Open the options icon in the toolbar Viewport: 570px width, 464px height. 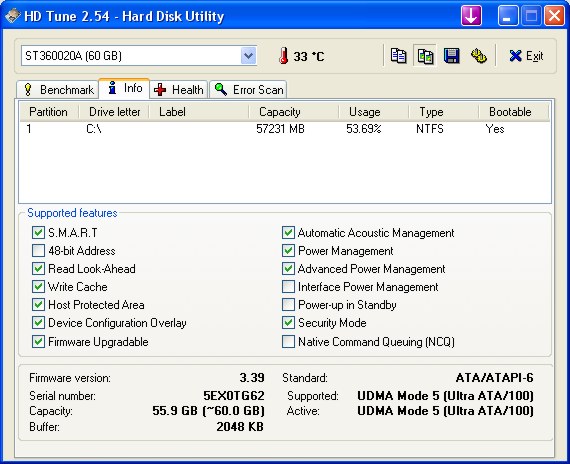[x=478, y=56]
